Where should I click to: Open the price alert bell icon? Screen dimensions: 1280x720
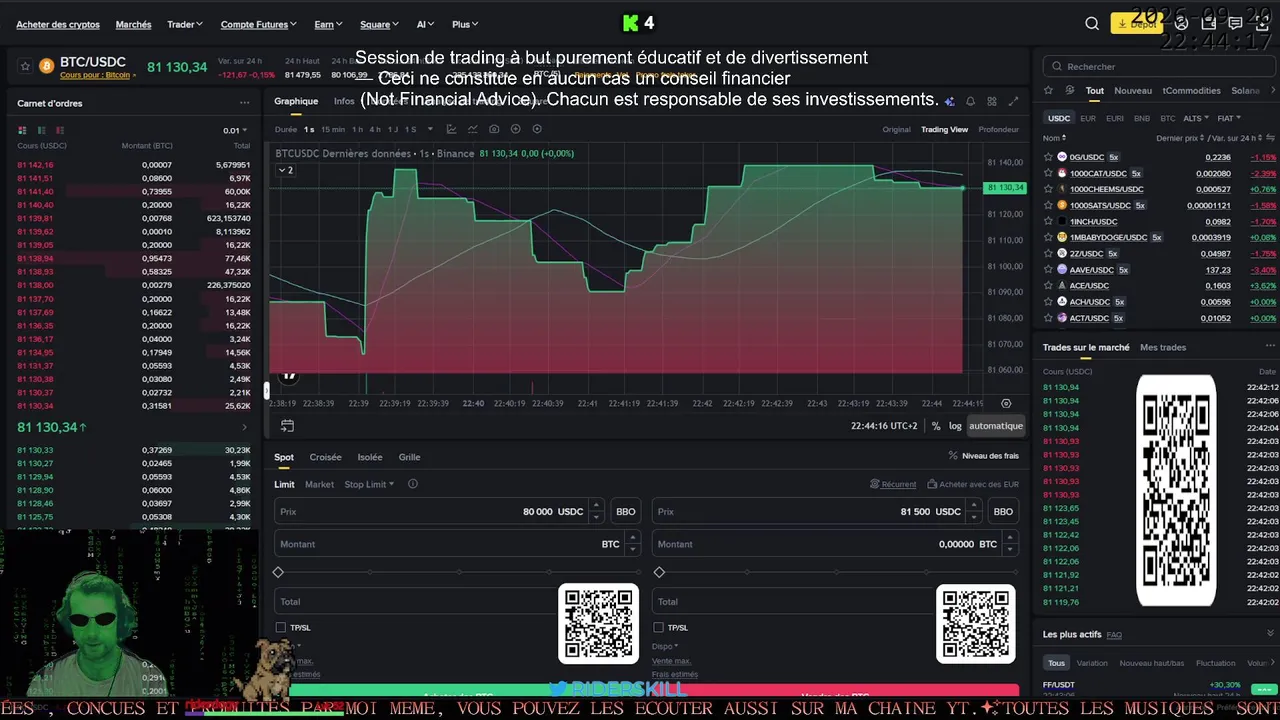(x=970, y=101)
